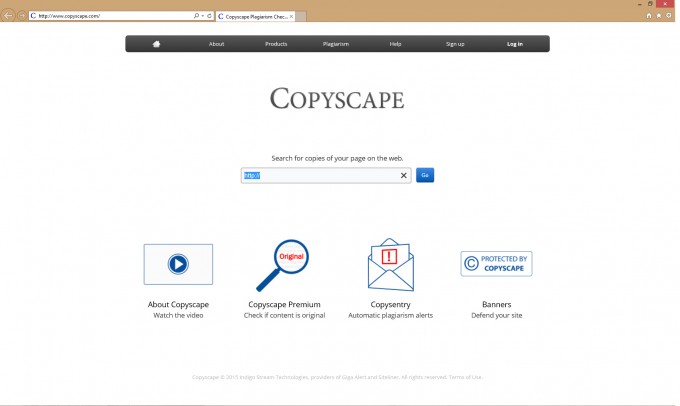Open the Banners link

click(497, 304)
